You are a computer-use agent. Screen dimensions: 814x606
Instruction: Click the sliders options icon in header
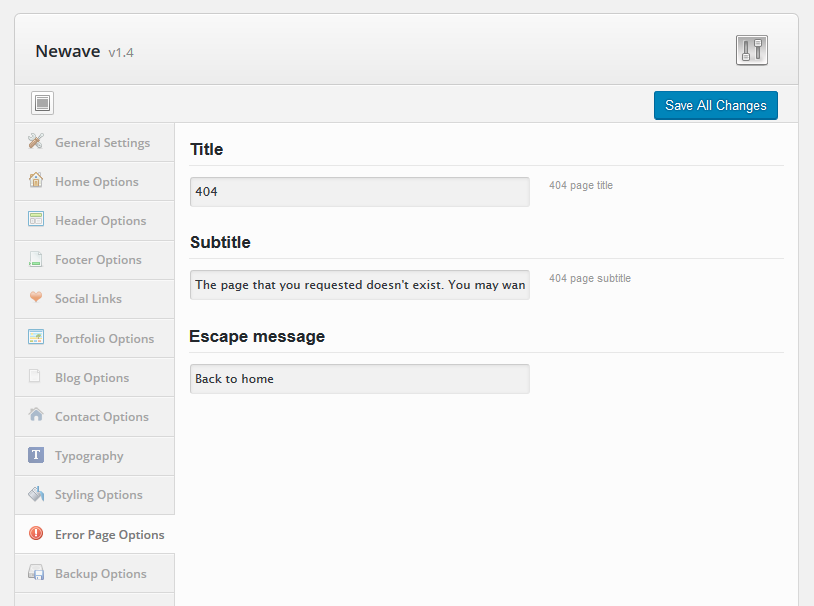tap(751, 50)
